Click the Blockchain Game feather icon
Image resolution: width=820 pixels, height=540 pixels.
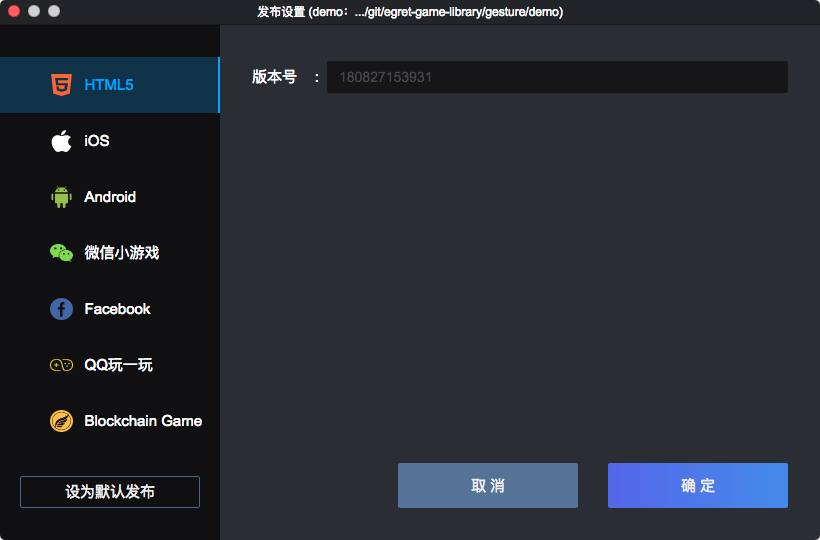pyautogui.click(x=61, y=421)
